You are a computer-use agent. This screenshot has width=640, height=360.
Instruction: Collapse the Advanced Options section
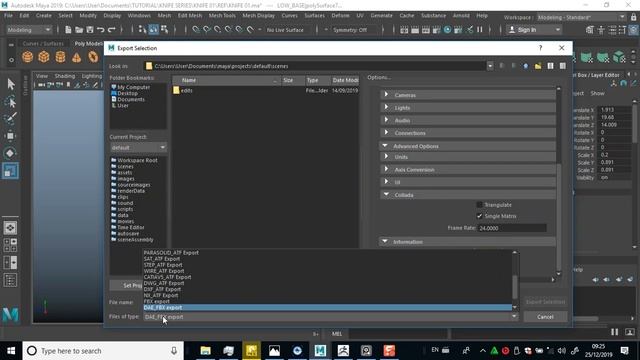click(468, 146)
